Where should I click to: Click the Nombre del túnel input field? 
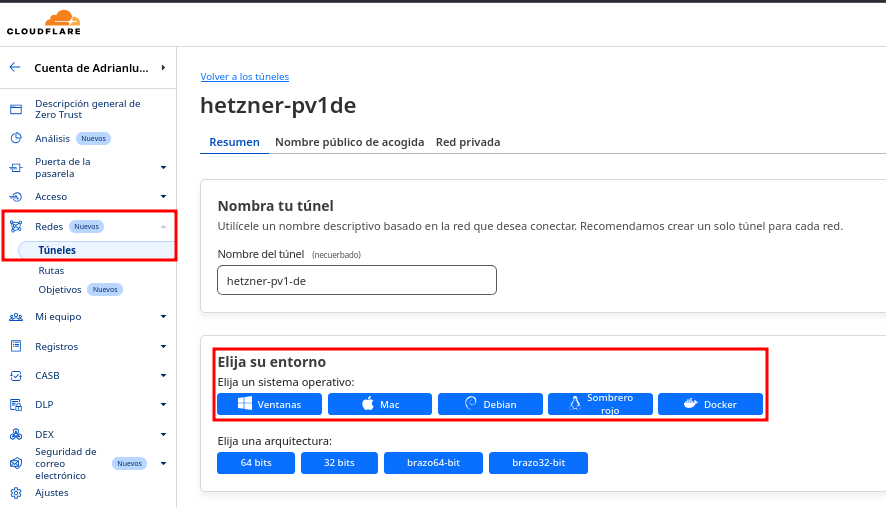(357, 280)
